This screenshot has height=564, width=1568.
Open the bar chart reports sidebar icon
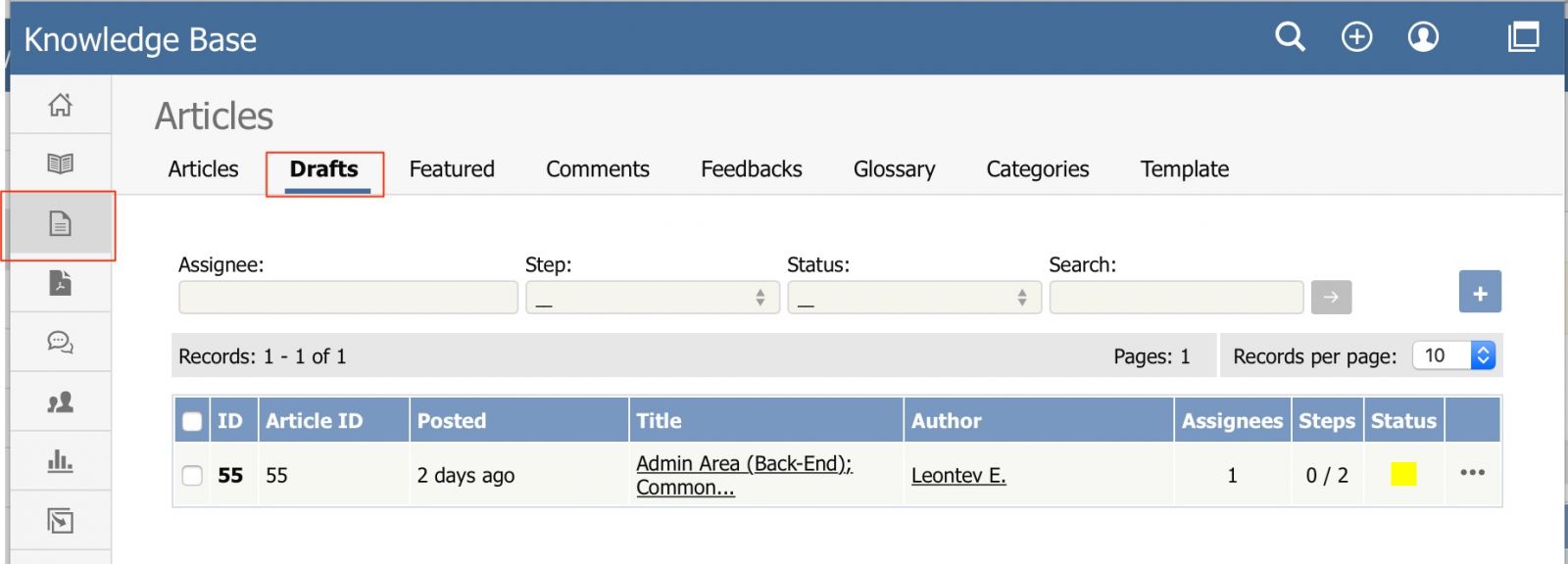point(61,460)
